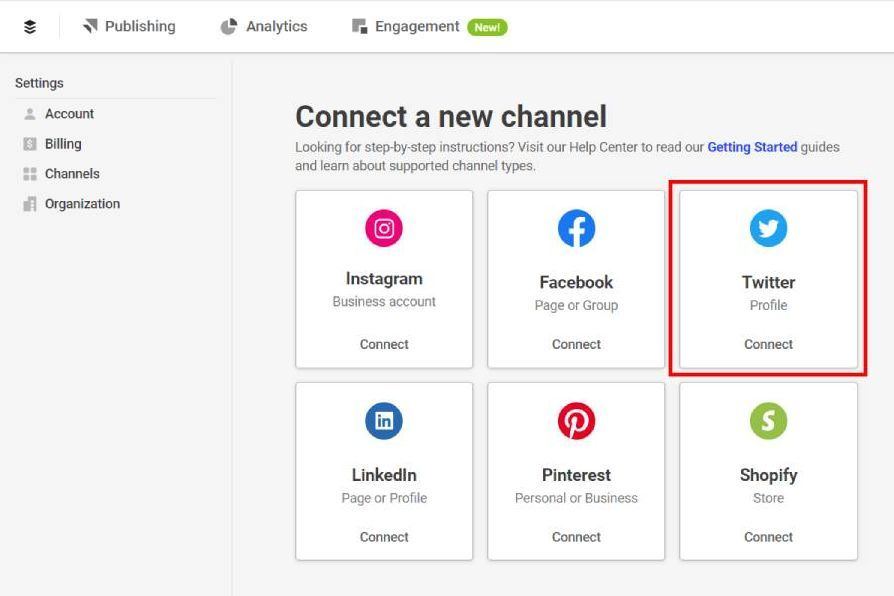Image resolution: width=894 pixels, height=596 pixels.
Task: Click the Analytics pie chart icon
Action: 229,26
